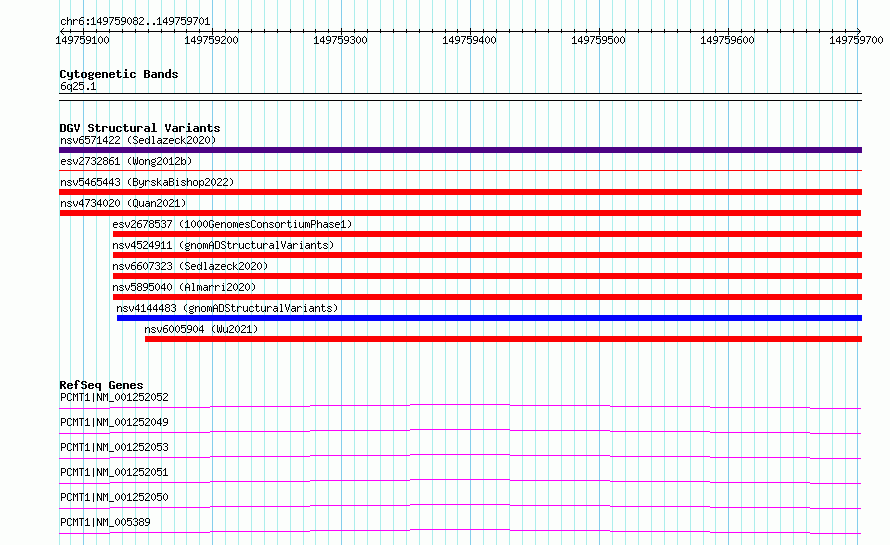Select the 149759400 ruler position label
Screen dimensions: 890x545
tap(469, 40)
